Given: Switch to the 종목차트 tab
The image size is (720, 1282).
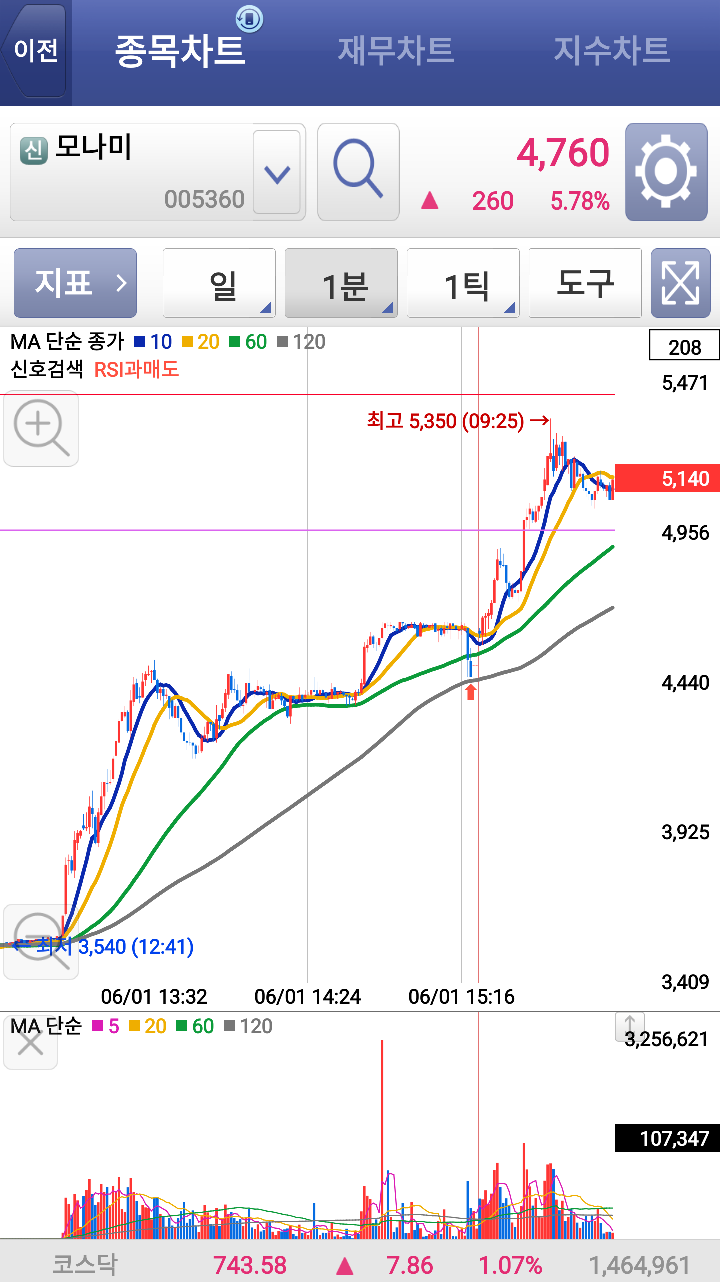Looking at the screenshot, I should pyautogui.click(x=180, y=50).
